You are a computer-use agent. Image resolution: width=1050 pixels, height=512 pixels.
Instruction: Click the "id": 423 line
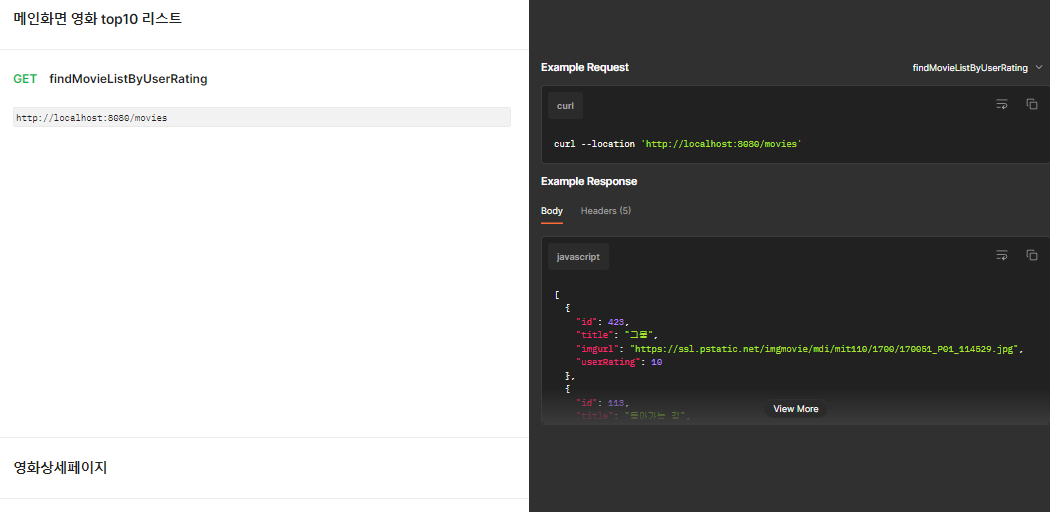(x=603, y=322)
